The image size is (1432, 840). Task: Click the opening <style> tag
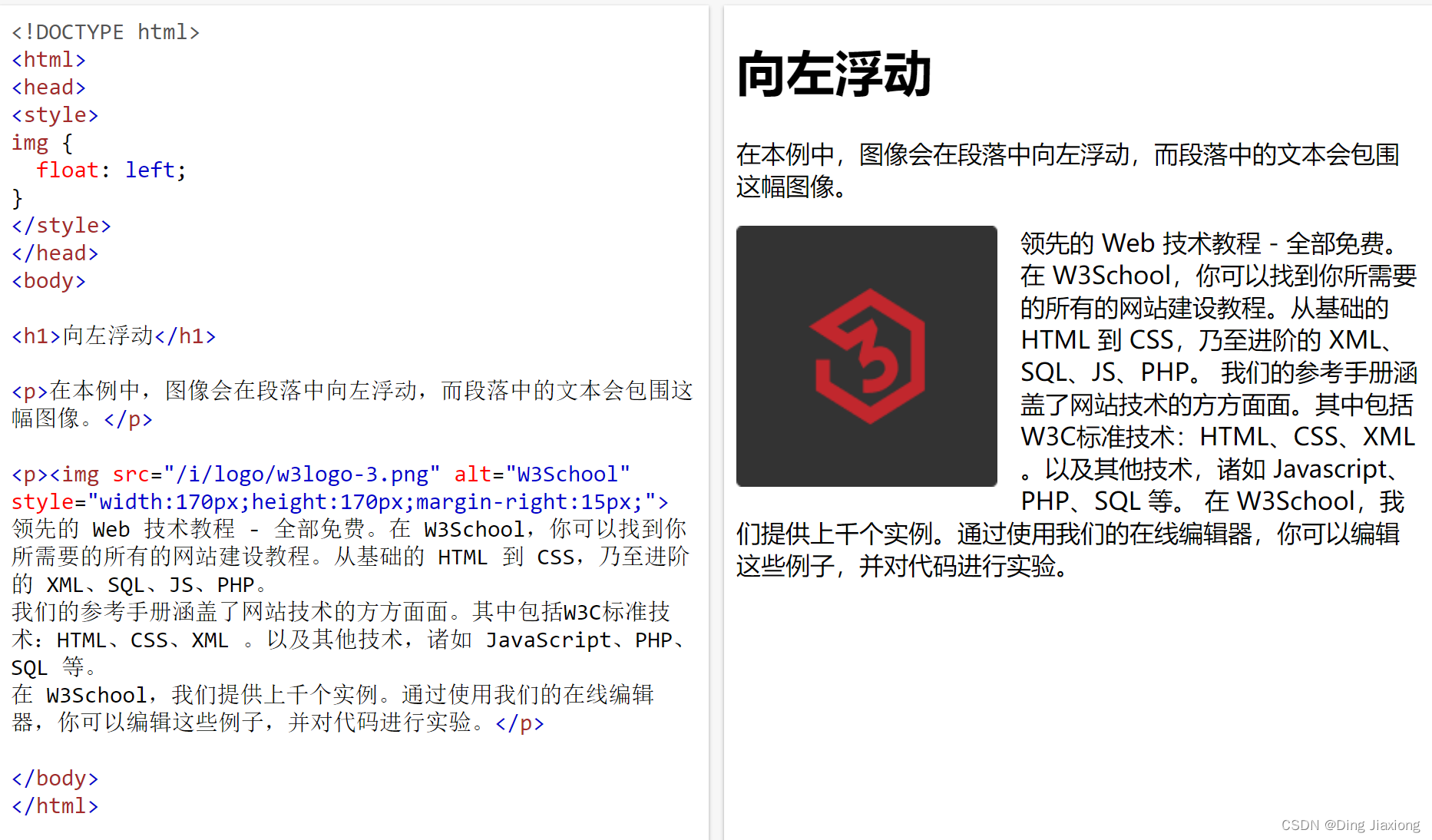pyautogui.click(x=55, y=115)
